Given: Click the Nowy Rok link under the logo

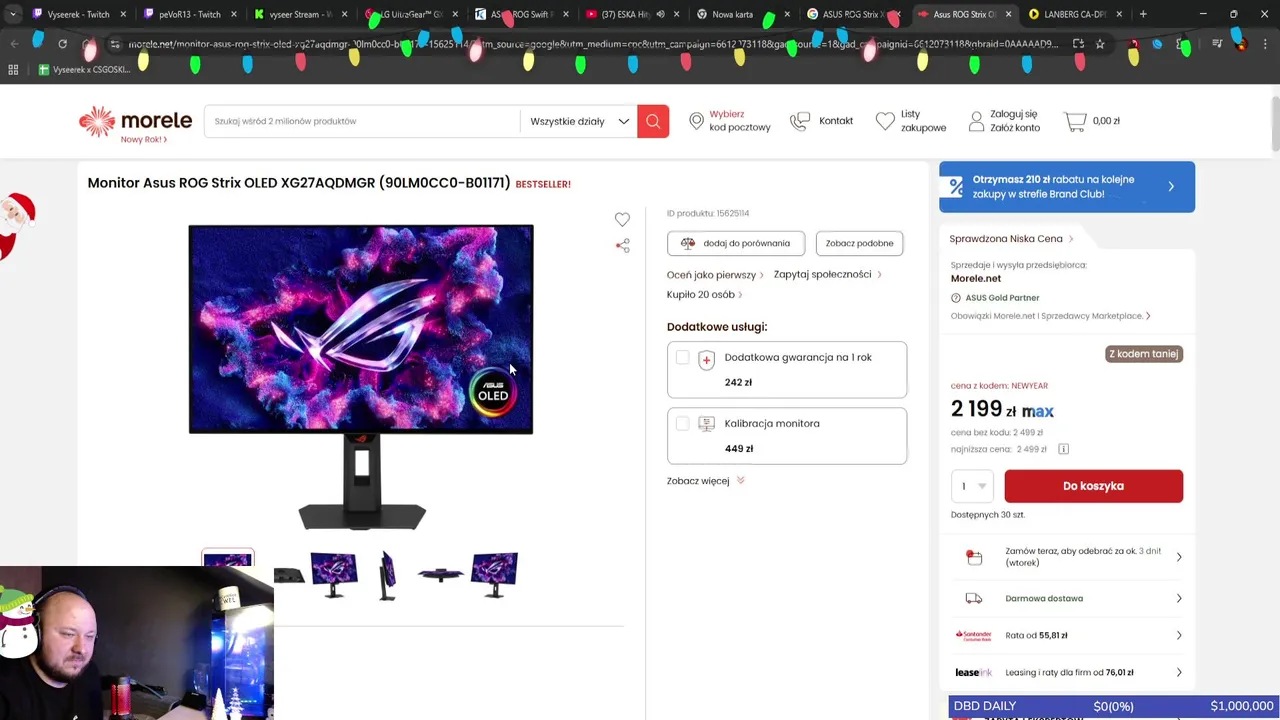Looking at the screenshot, I should click(143, 140).
